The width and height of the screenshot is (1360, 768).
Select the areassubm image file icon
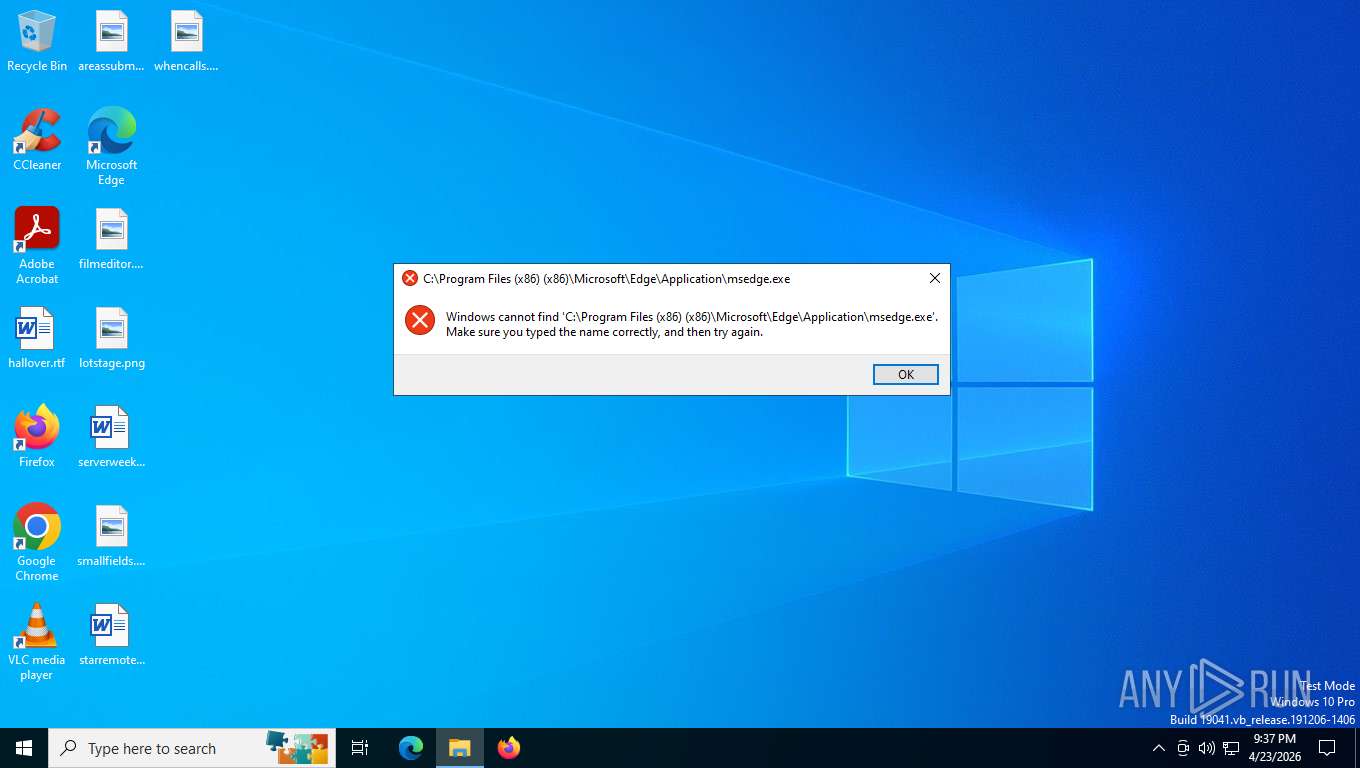[x=111, y=41]
